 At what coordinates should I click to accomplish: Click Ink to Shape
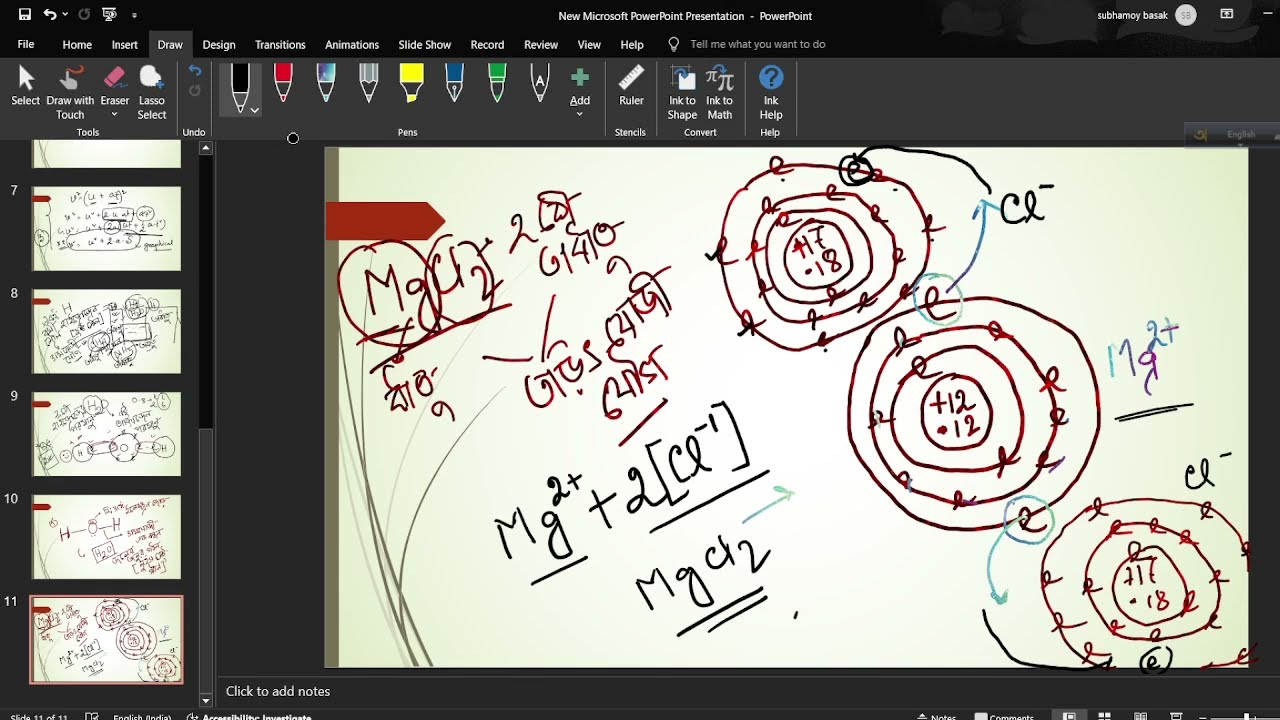[682, 92]
